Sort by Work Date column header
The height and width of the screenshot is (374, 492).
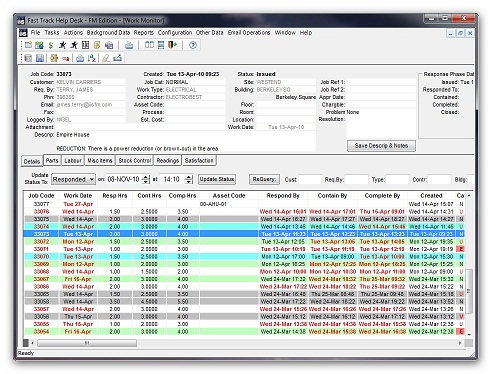[78, 196]
